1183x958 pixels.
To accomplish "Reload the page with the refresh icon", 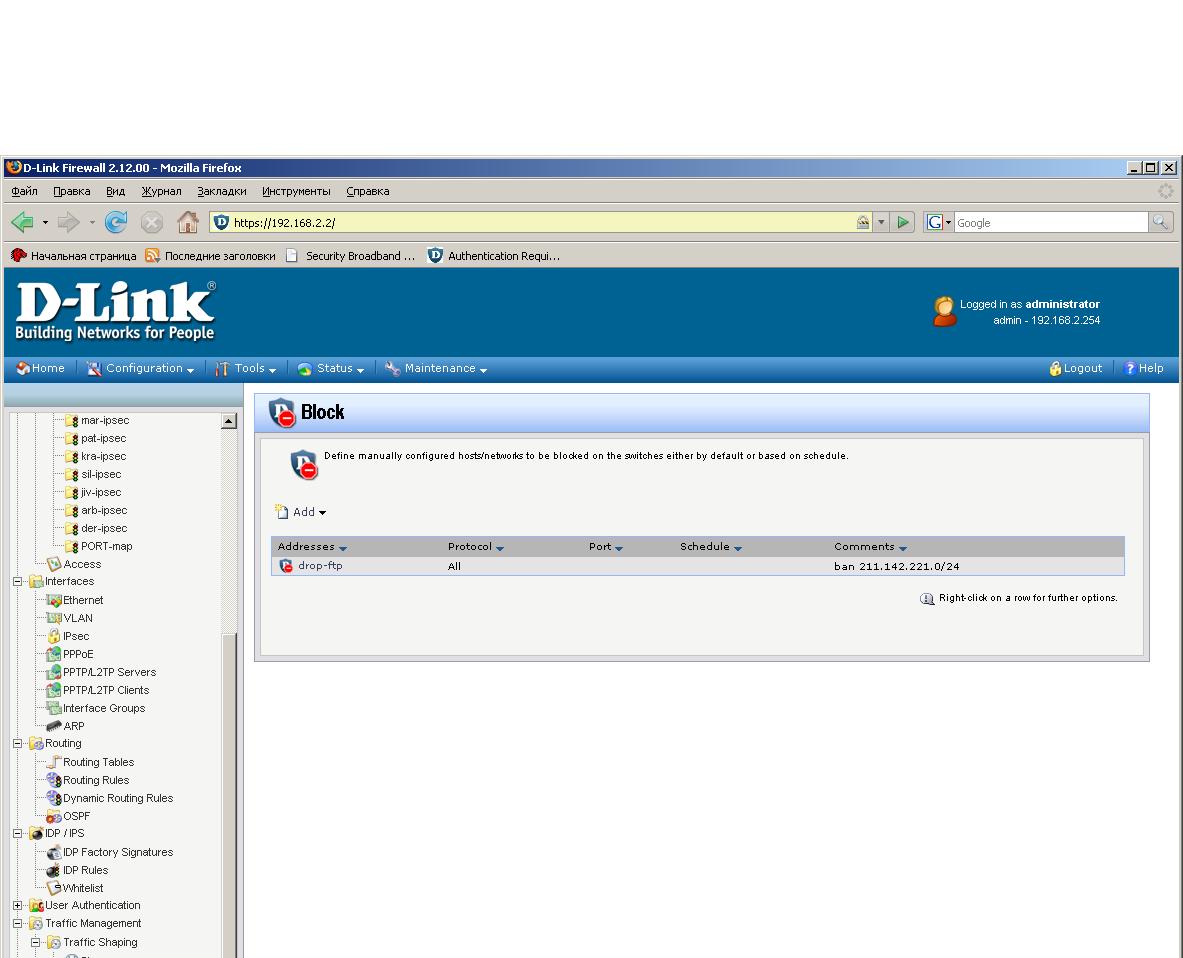I will coord(115,222).
